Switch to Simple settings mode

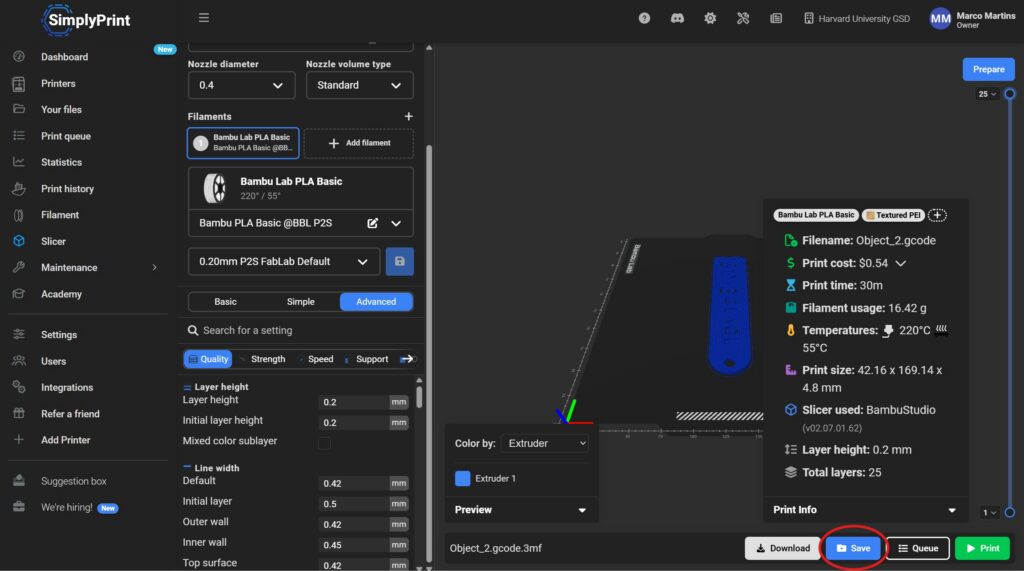point(300,302)
